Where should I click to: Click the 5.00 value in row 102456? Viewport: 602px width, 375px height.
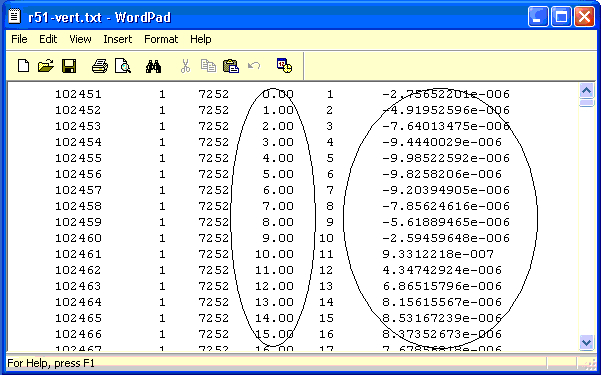[x=278, y=174]
